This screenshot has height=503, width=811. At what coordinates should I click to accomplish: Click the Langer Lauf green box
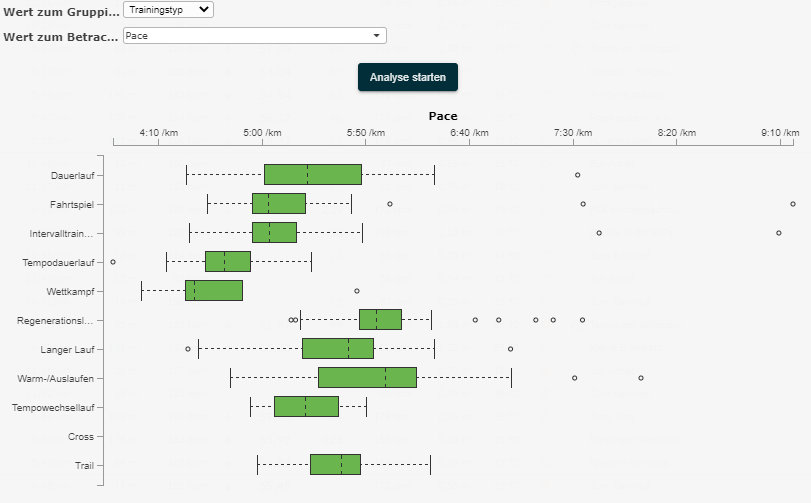pyautogui.click(x=337, y=348)
